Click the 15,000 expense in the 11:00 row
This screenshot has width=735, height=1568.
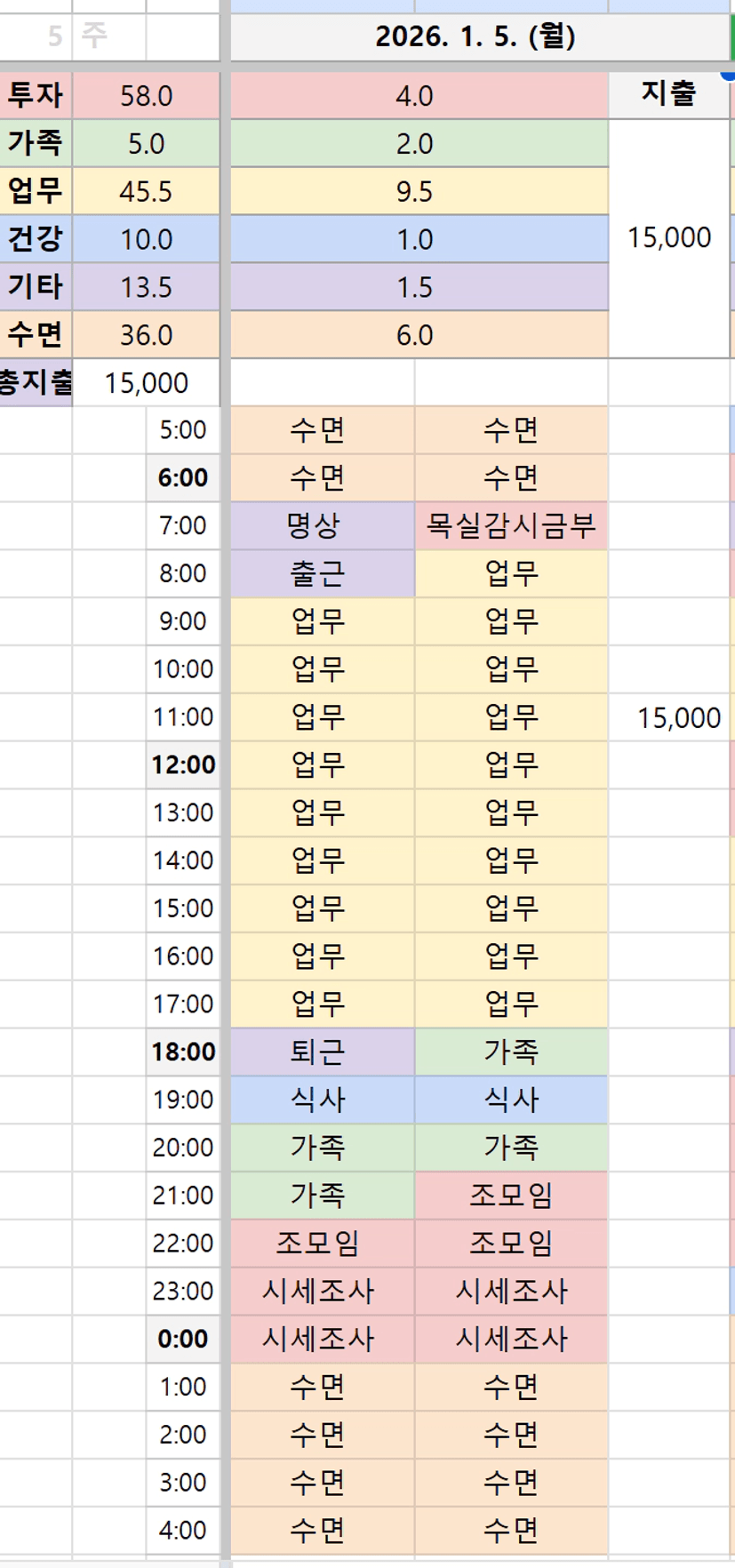point(678,718)
